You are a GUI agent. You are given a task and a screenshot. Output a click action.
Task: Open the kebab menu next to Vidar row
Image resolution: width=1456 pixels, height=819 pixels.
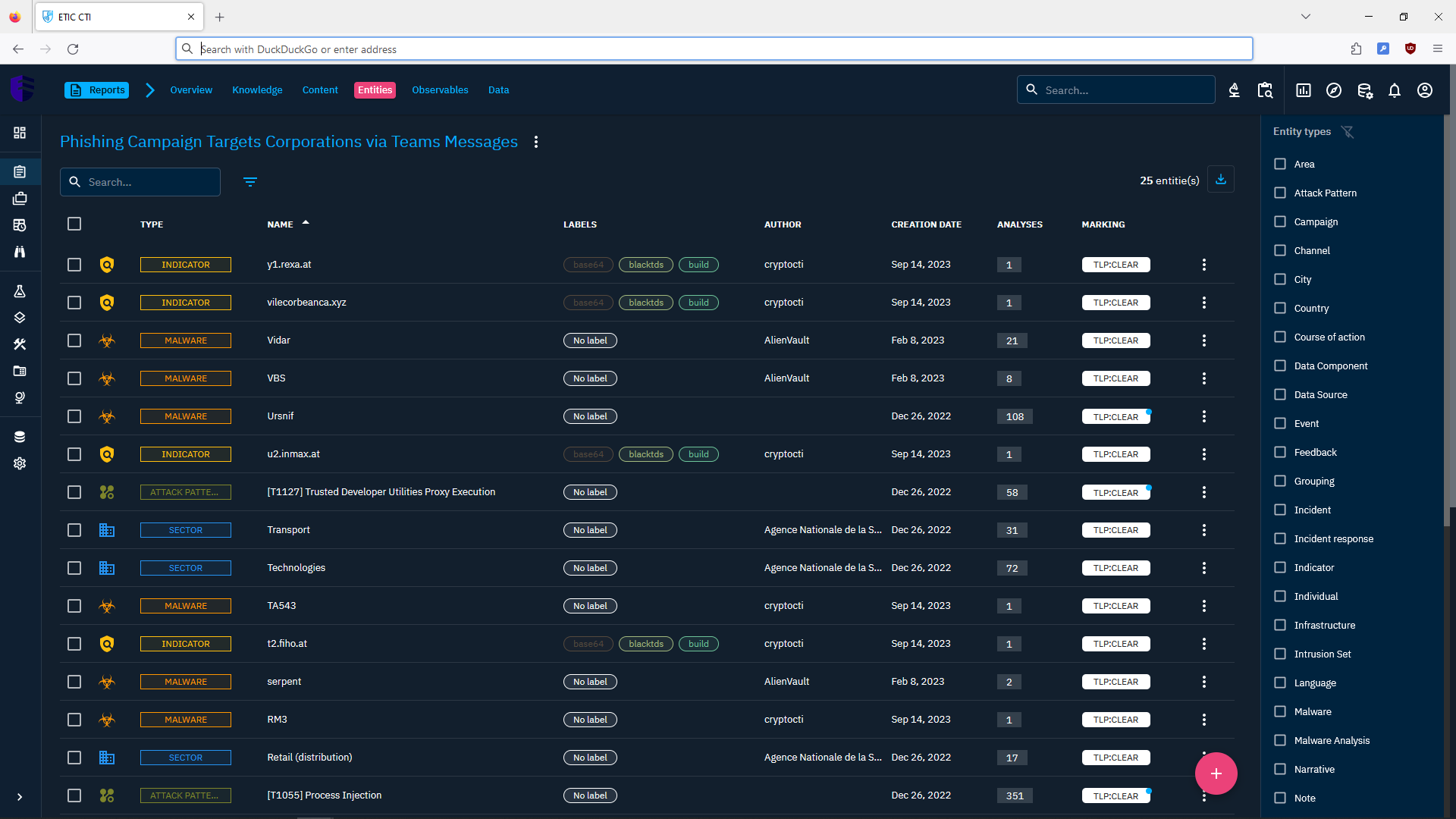click(x=1203, y=340)
